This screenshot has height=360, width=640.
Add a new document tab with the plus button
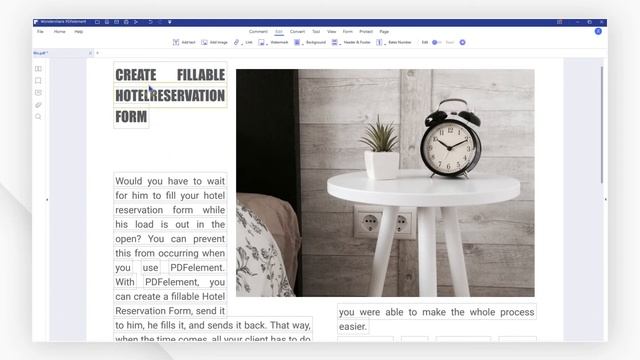98,53
